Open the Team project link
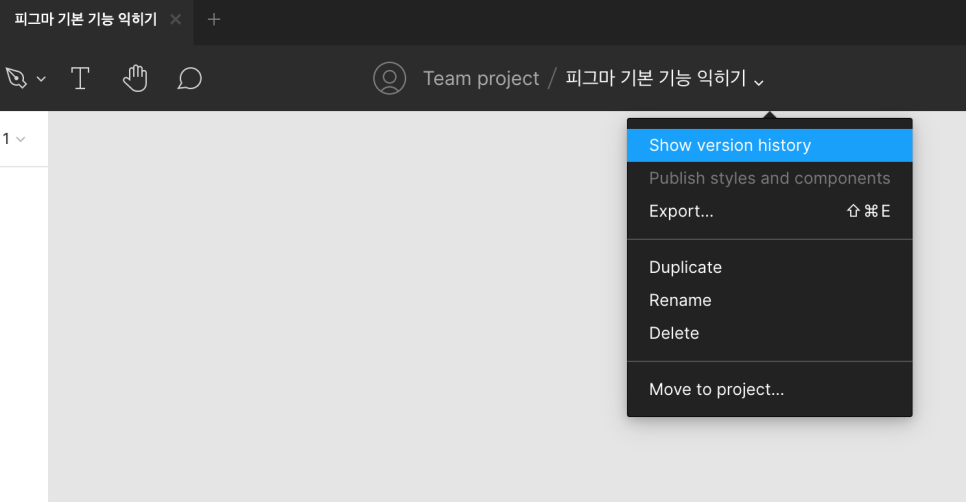The height and width of the screenshot is (502, 966). (481, 78)
